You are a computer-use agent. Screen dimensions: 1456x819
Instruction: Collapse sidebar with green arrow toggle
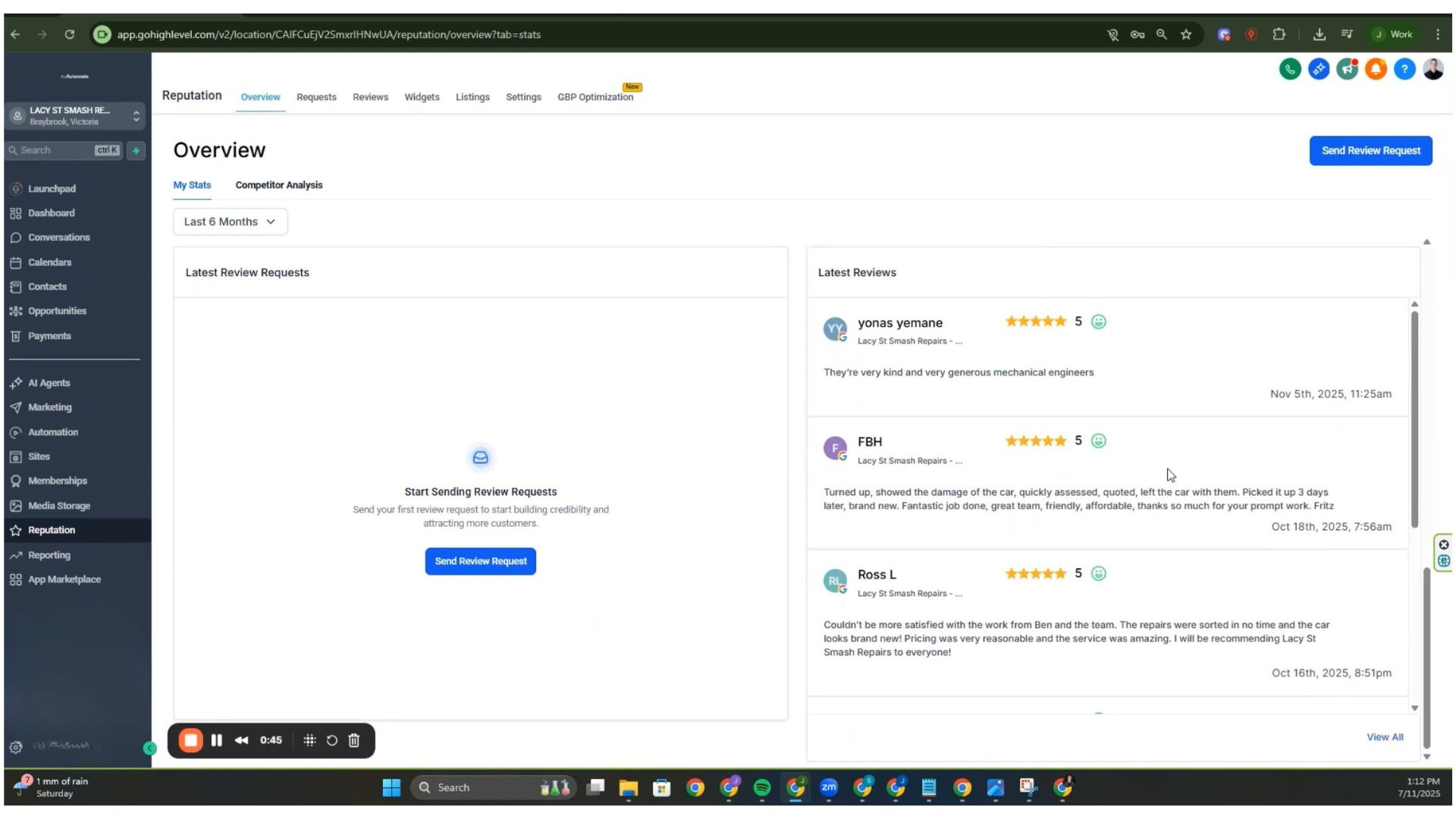(x=149, y=748)
